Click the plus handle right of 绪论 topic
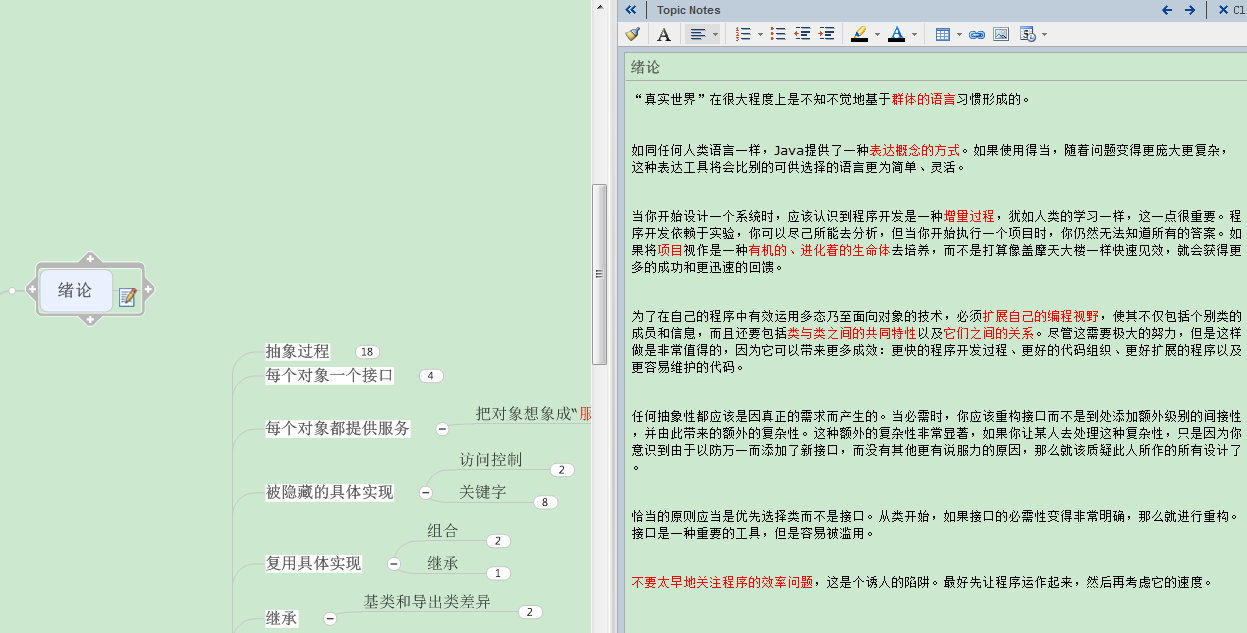Screen dimensions: 1247x633 [x=148, y=290]
